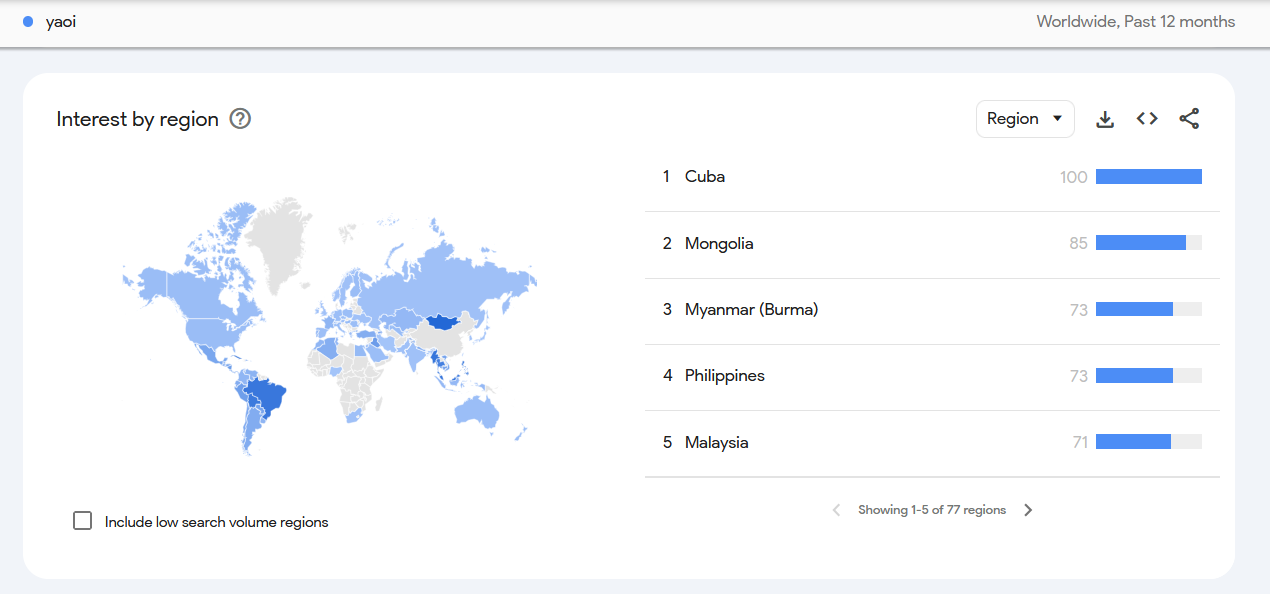Share the Interest by region chart
The image size is (1270, 594).
coord(1189,119)
